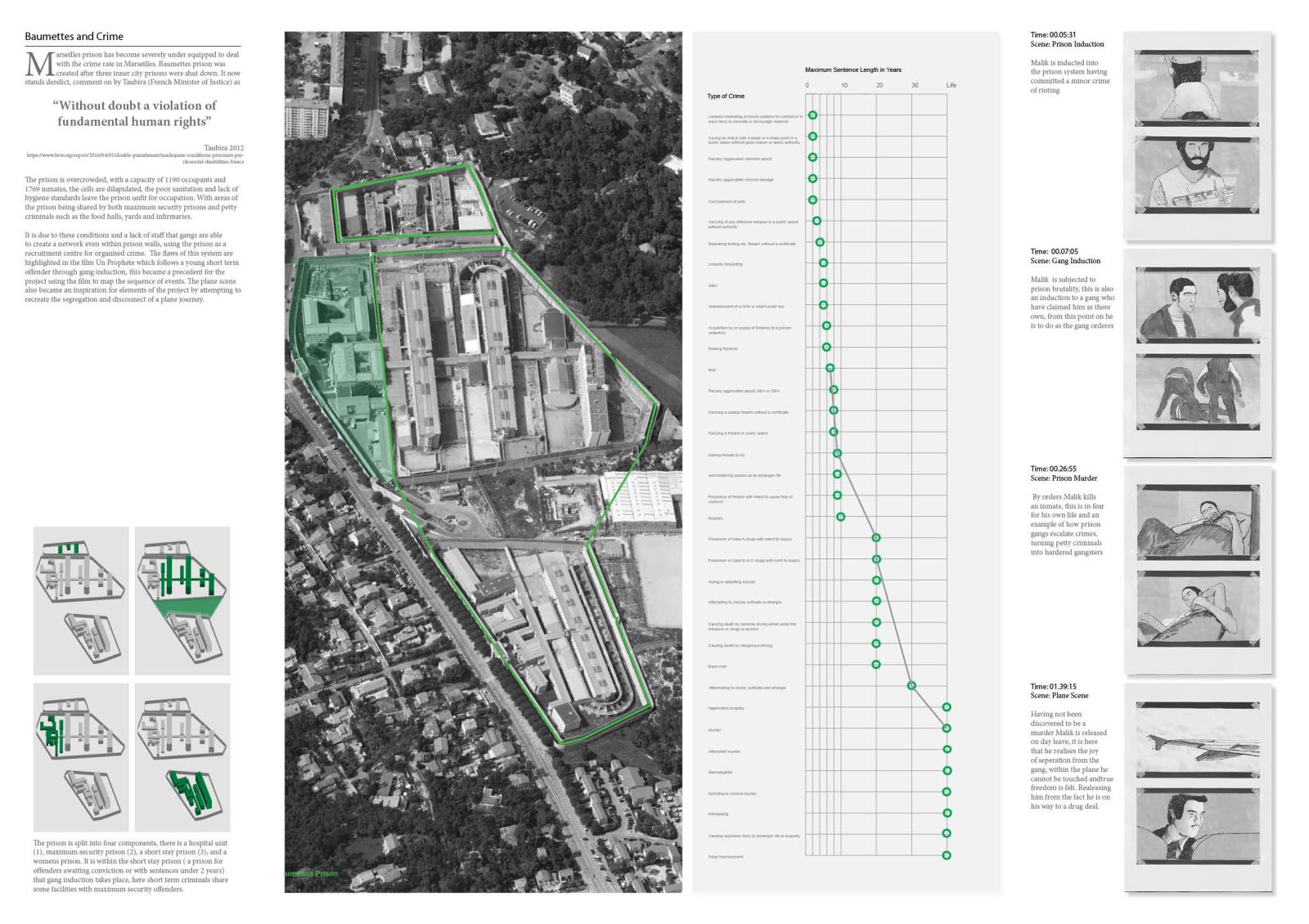
Task: Select the Black mail data point
Action: [x=876, y=665]
